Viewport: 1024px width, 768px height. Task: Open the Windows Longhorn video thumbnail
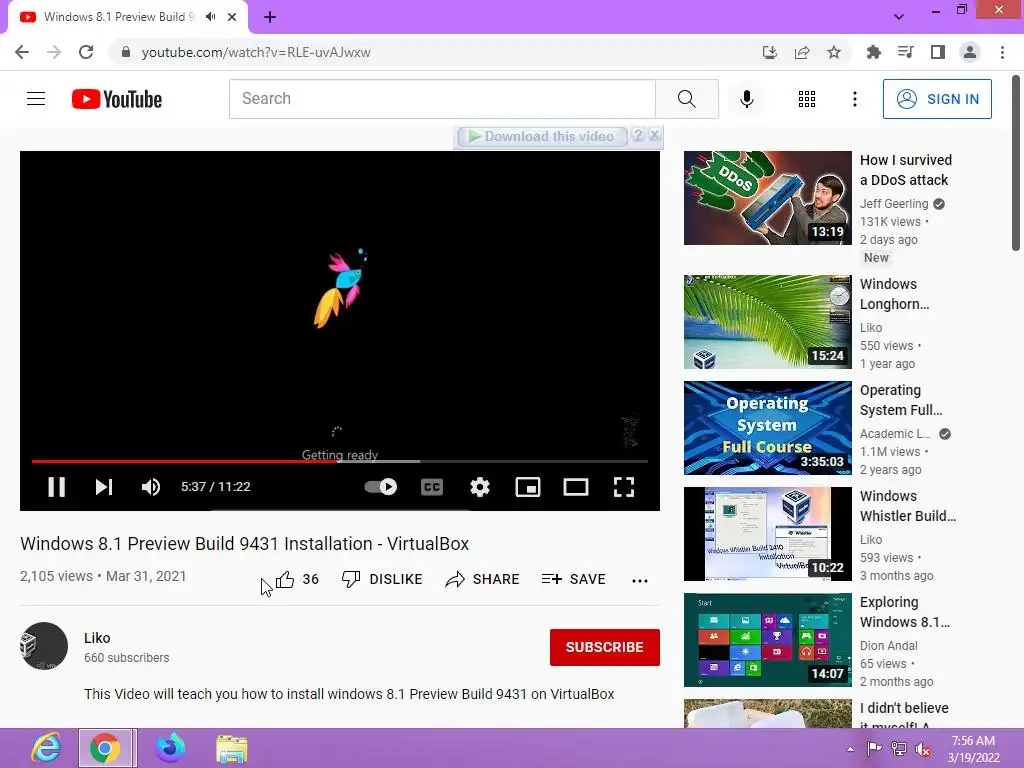tap(767, 322)
